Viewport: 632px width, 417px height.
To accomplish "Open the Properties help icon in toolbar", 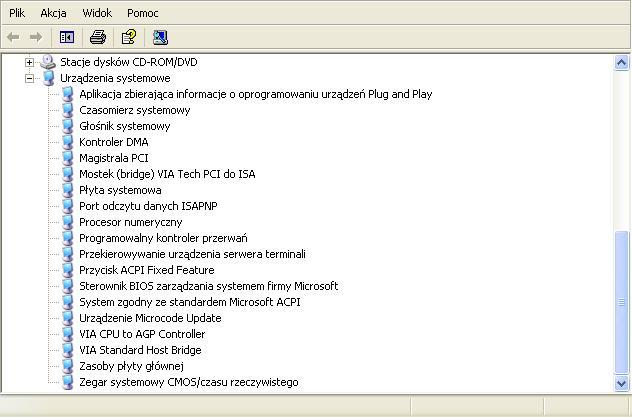I will (129, 37).
